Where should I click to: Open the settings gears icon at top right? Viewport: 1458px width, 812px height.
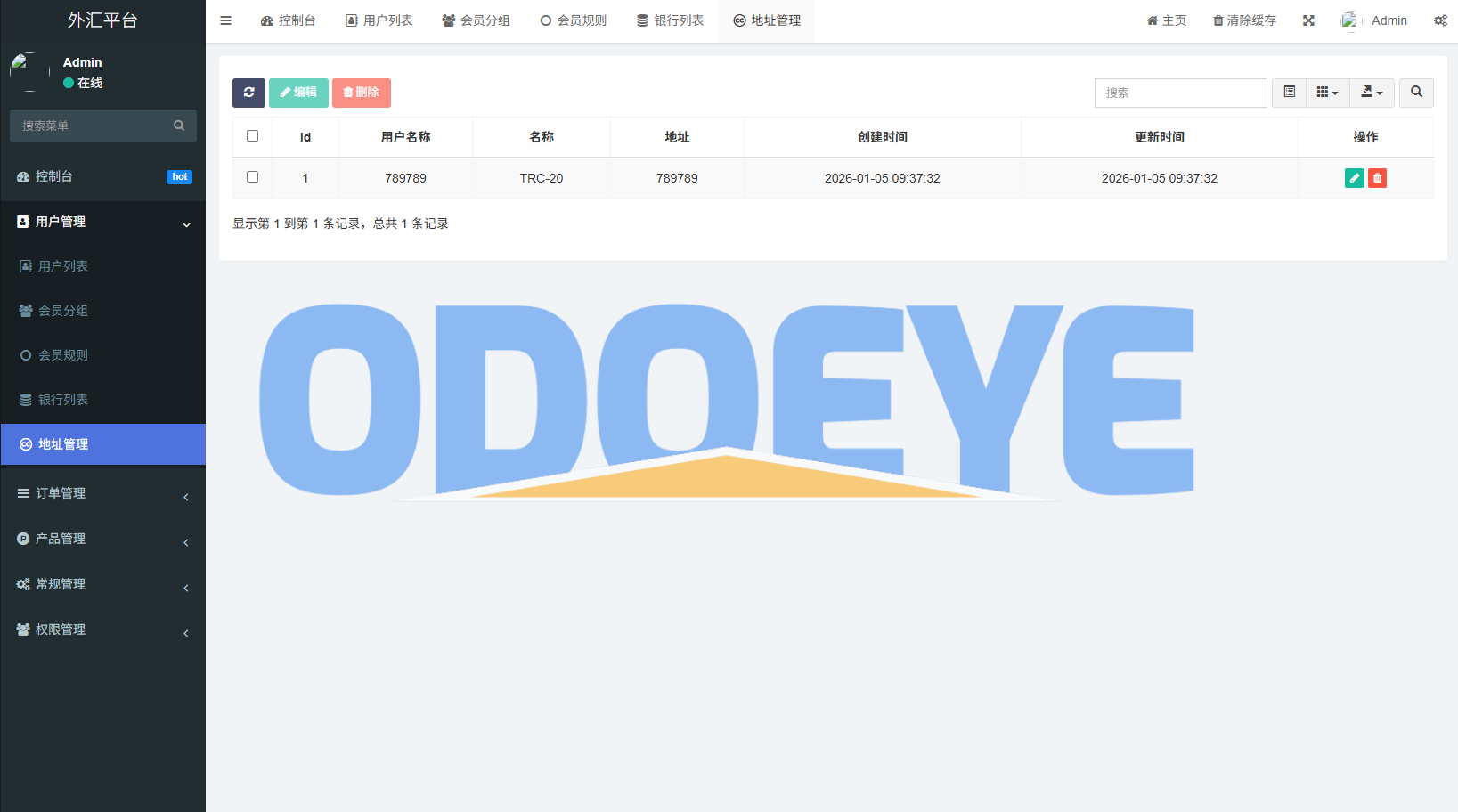[1439, 20]
